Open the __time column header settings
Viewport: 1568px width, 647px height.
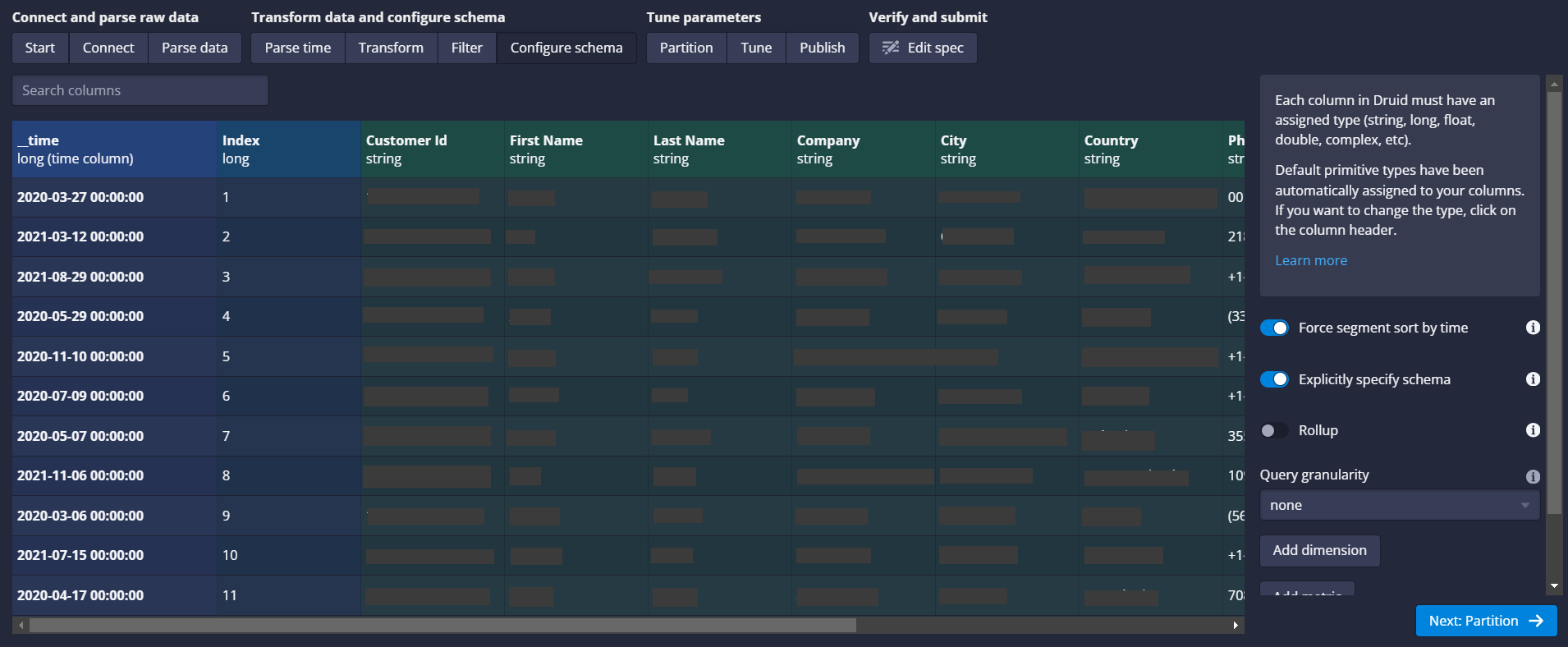(114, 149)
